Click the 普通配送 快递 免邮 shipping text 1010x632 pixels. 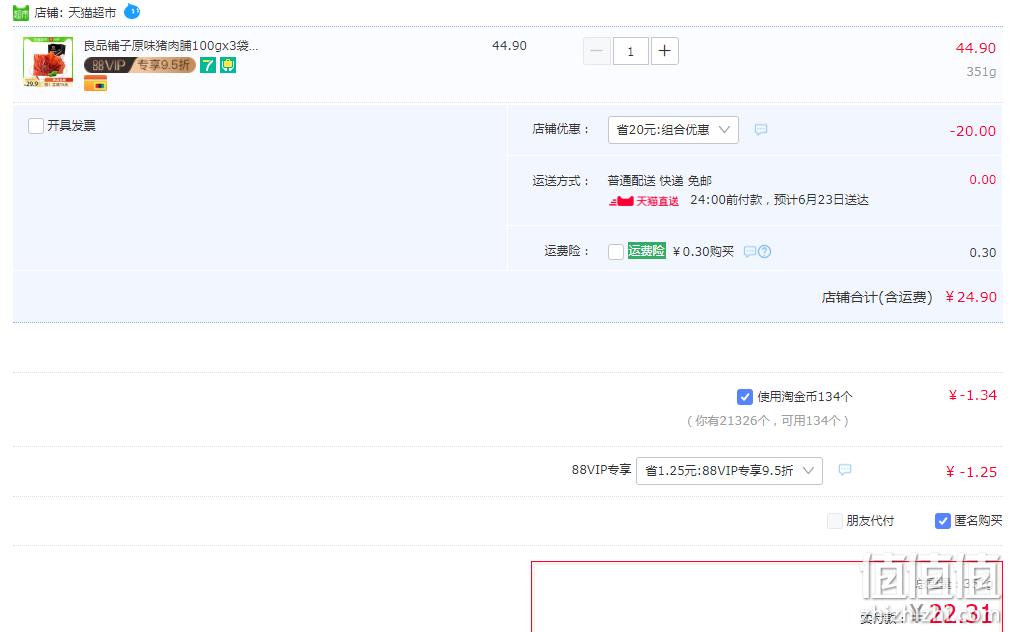point(660,180)
